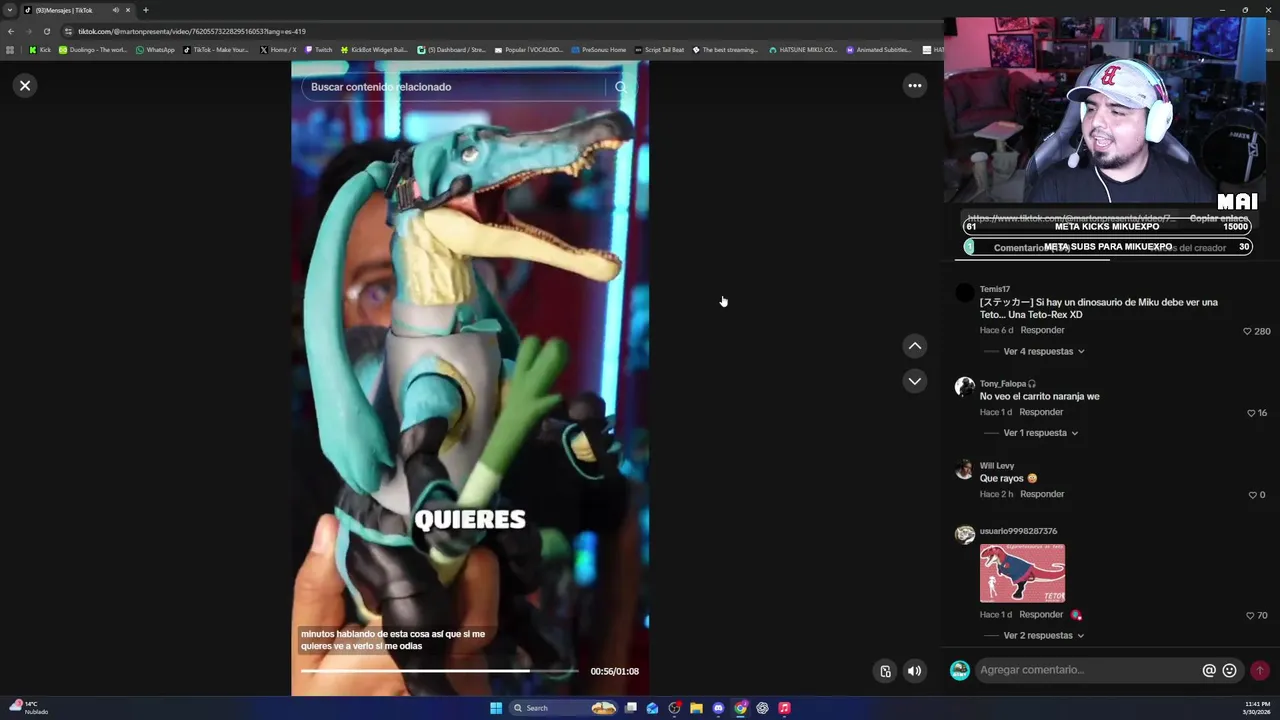
Task: Open Will Levy's avatar
Action: [965, 469]
